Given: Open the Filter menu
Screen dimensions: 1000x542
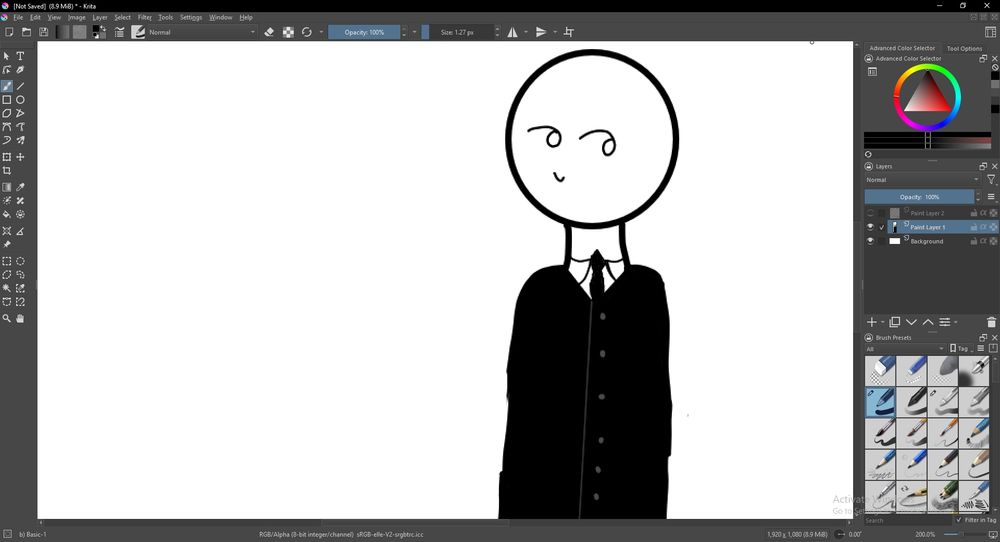Looking at the screenshot, I should tap(145, 17).
